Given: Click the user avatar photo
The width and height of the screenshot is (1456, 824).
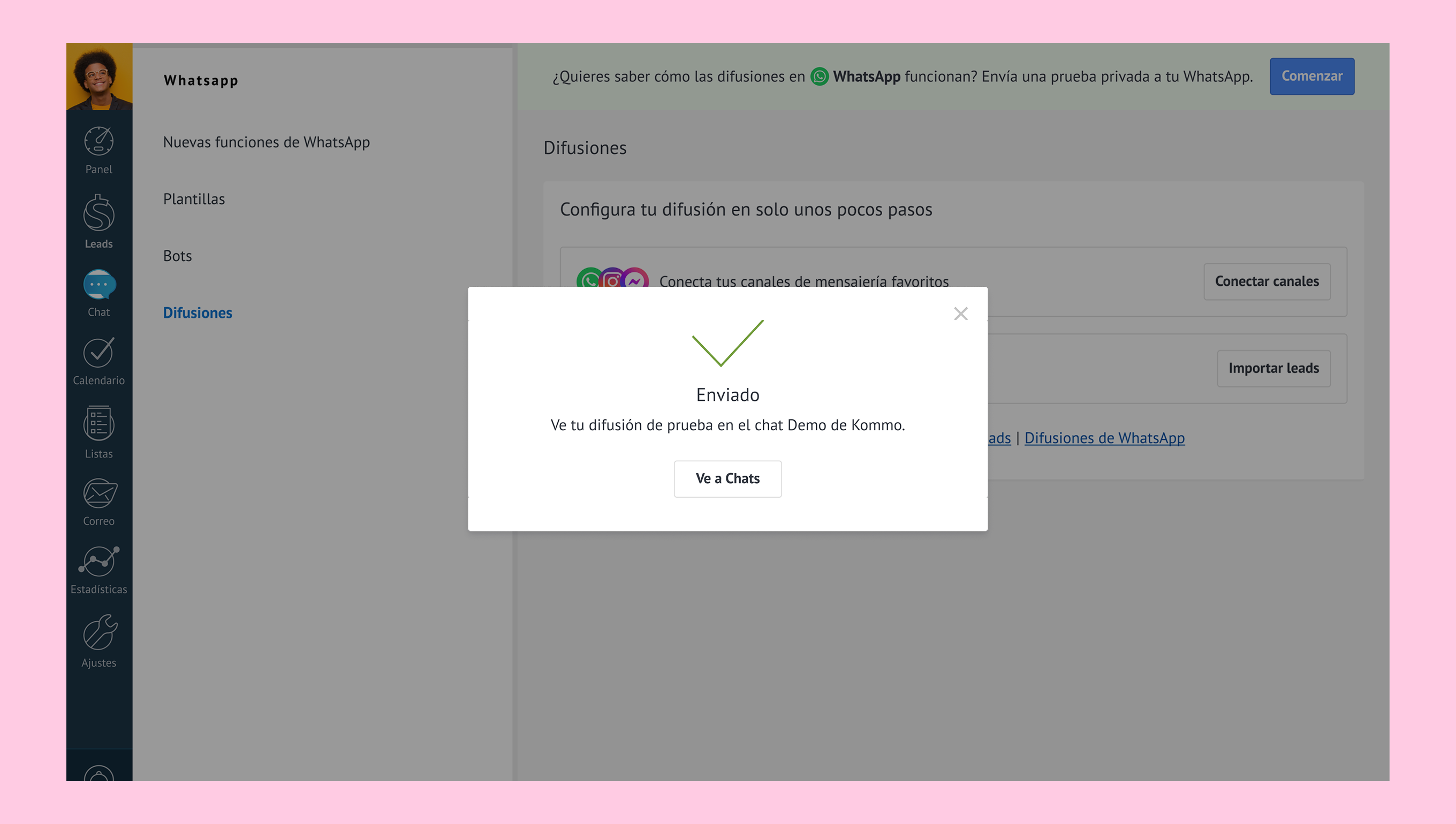Looking at the screenshot, I should click(x=99, y=77).
